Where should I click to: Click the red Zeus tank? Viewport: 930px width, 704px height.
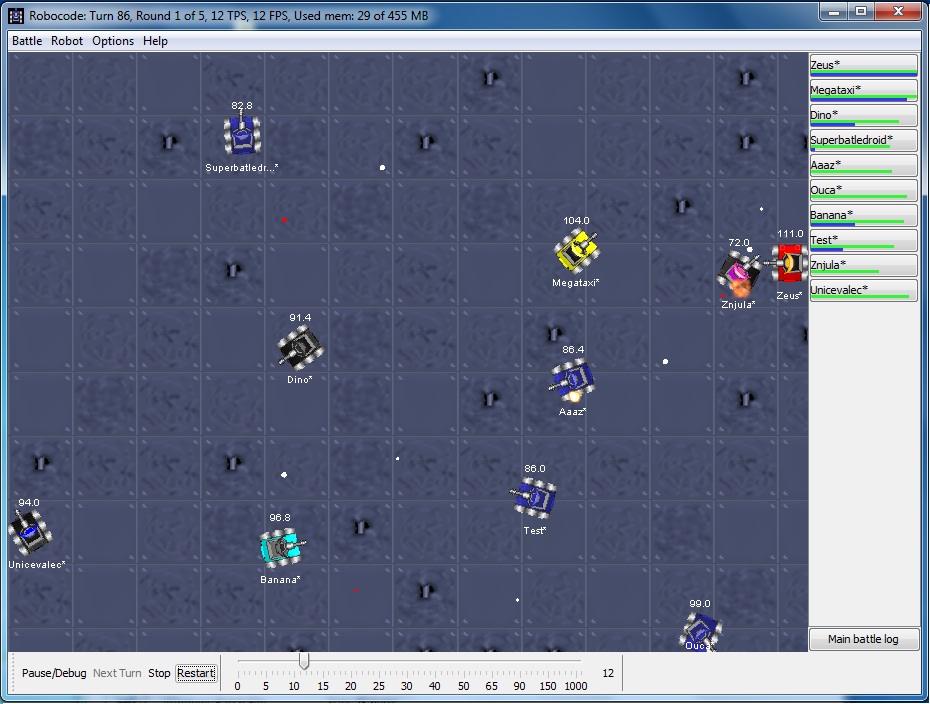tap(791, 263)
